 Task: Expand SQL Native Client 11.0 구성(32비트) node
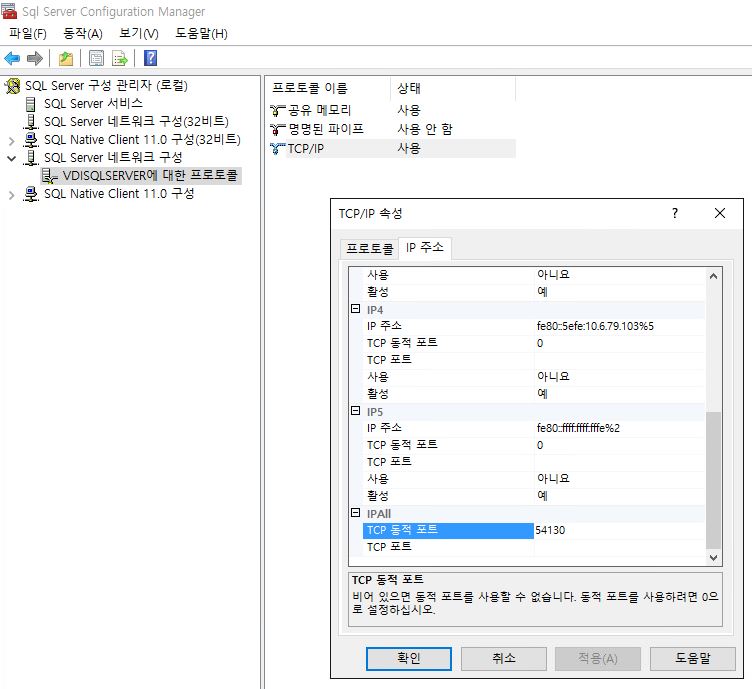click(12, 140)
